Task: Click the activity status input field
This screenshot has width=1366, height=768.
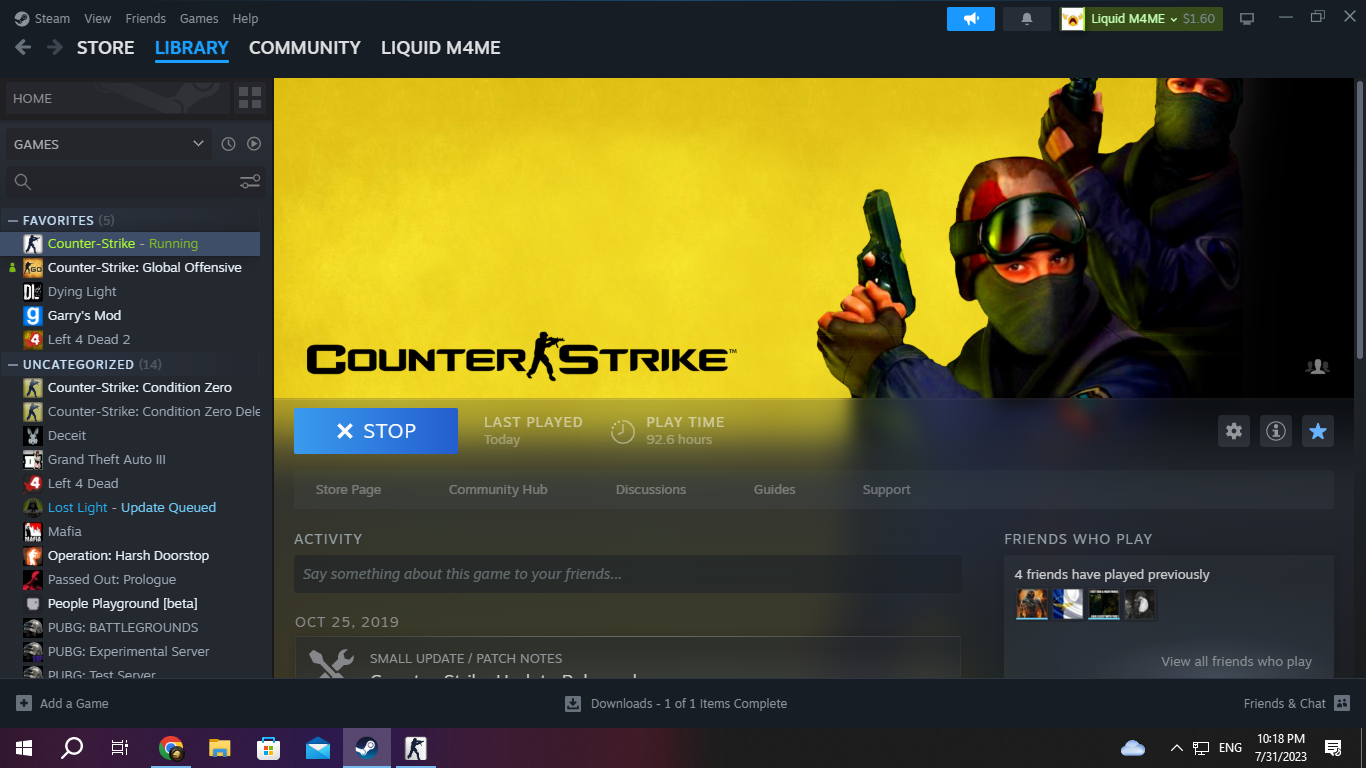Action: coord(627,574)
